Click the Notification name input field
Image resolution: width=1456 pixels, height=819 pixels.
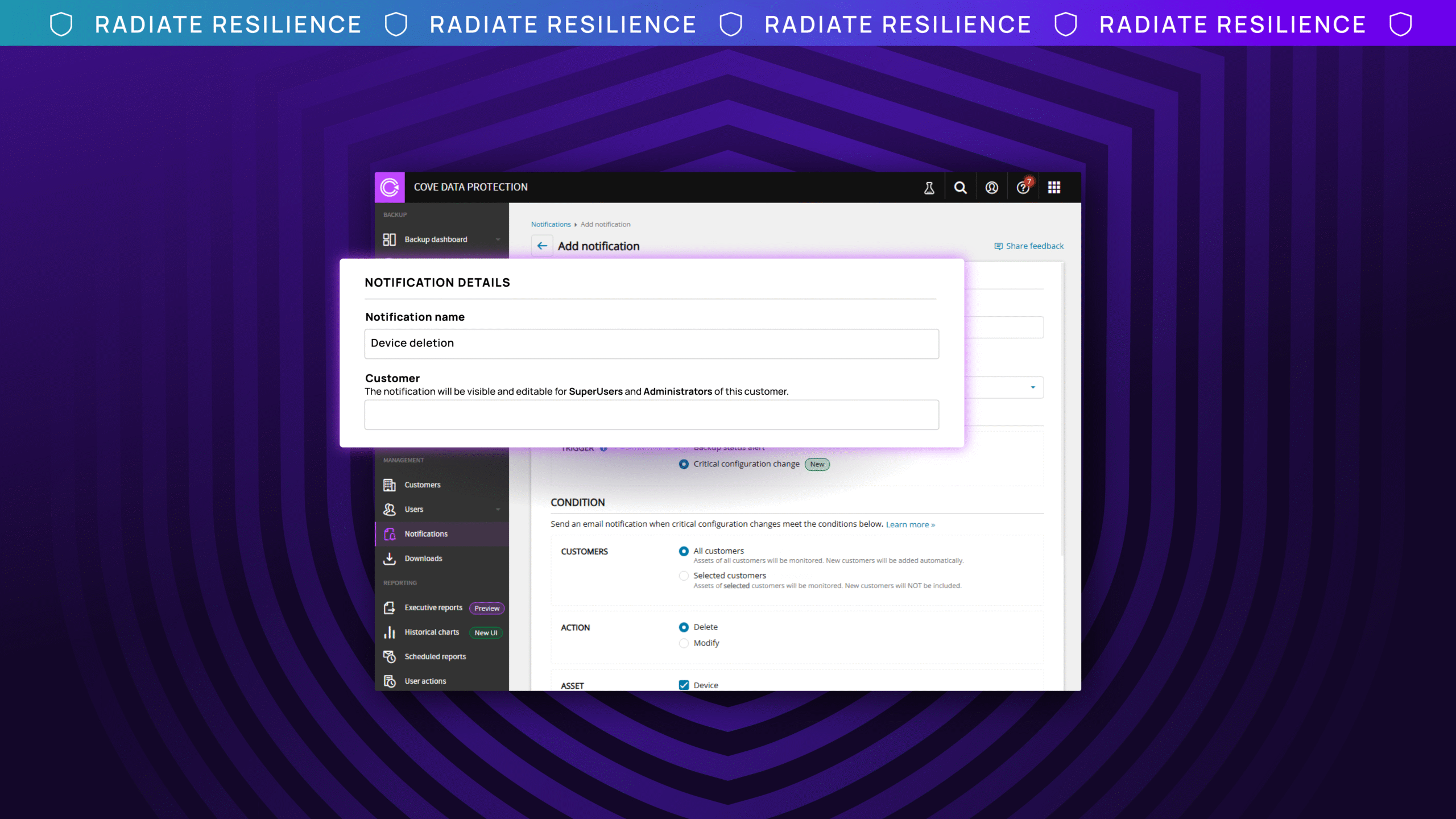coord(651,344)
